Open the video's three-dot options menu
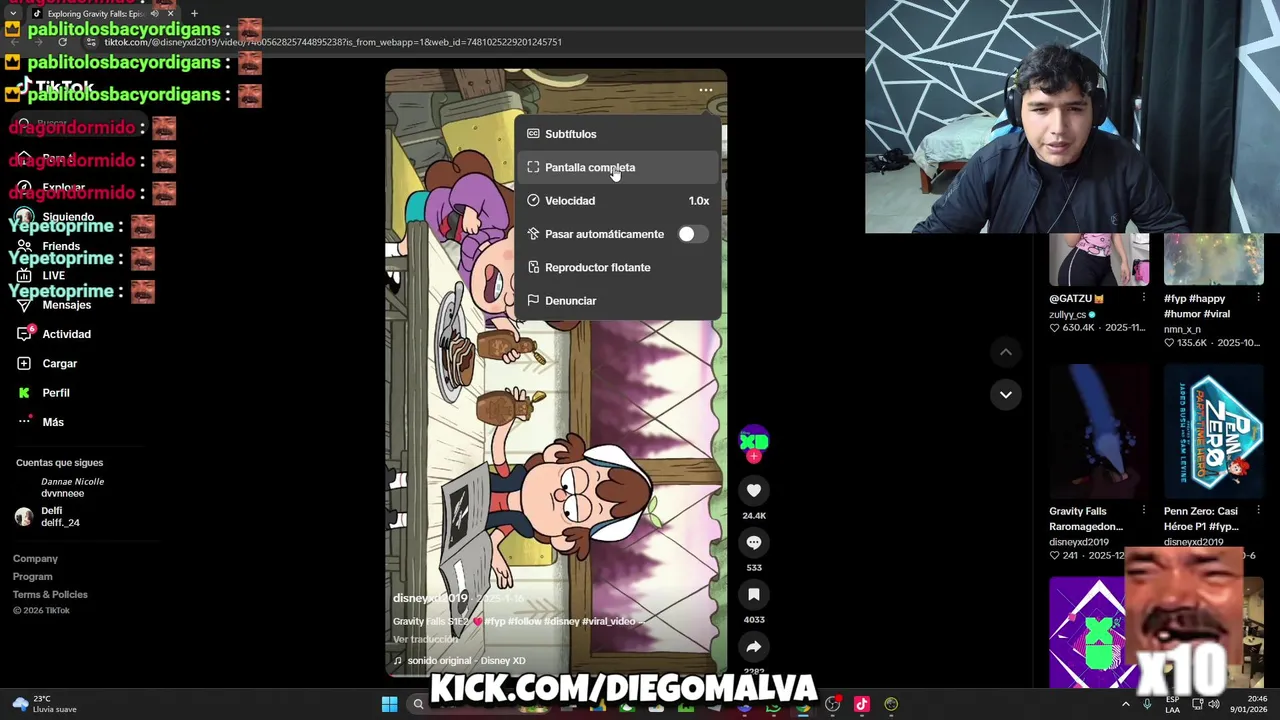 coord(706,90)
